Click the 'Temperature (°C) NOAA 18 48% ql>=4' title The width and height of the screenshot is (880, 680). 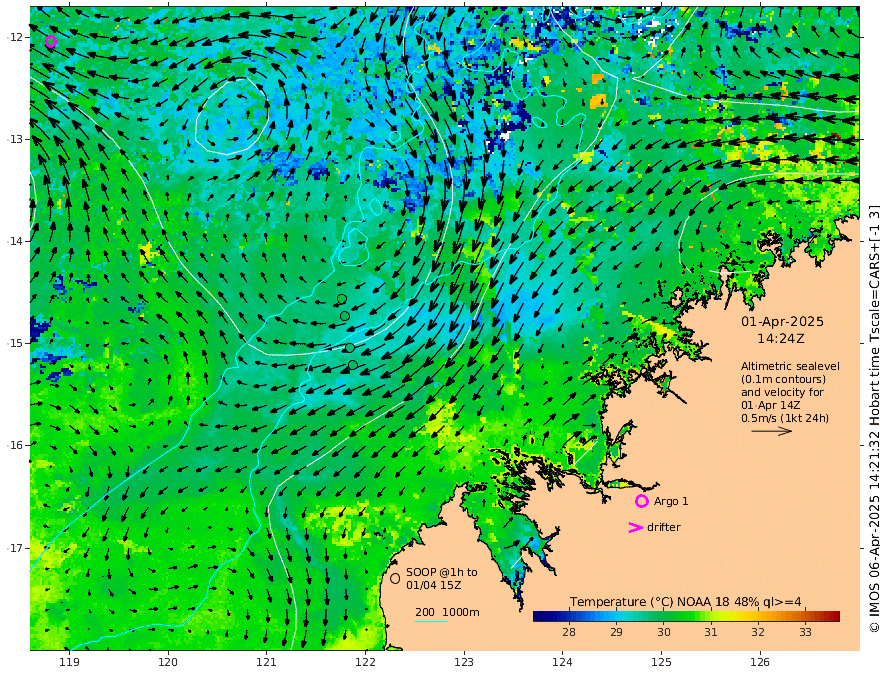click(x=686, y=602)
